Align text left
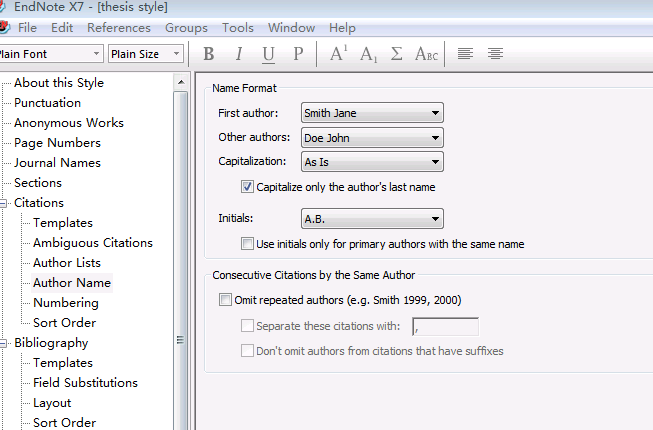The width and height of the screenshot is (653, 430). pos(465,54)
